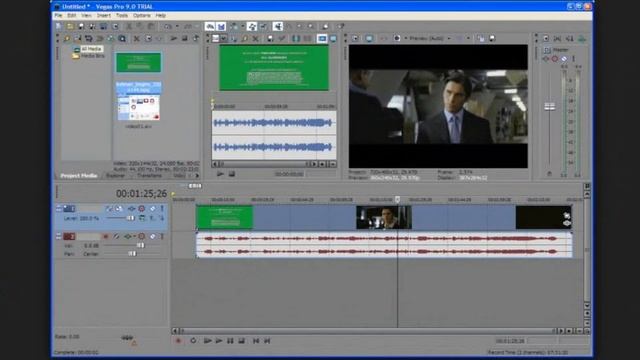Image resolution: width=640 pixels, height=360 pixels.
Task: Minimize the video track header
Action: pyautogui.click(x=59, y=209)
